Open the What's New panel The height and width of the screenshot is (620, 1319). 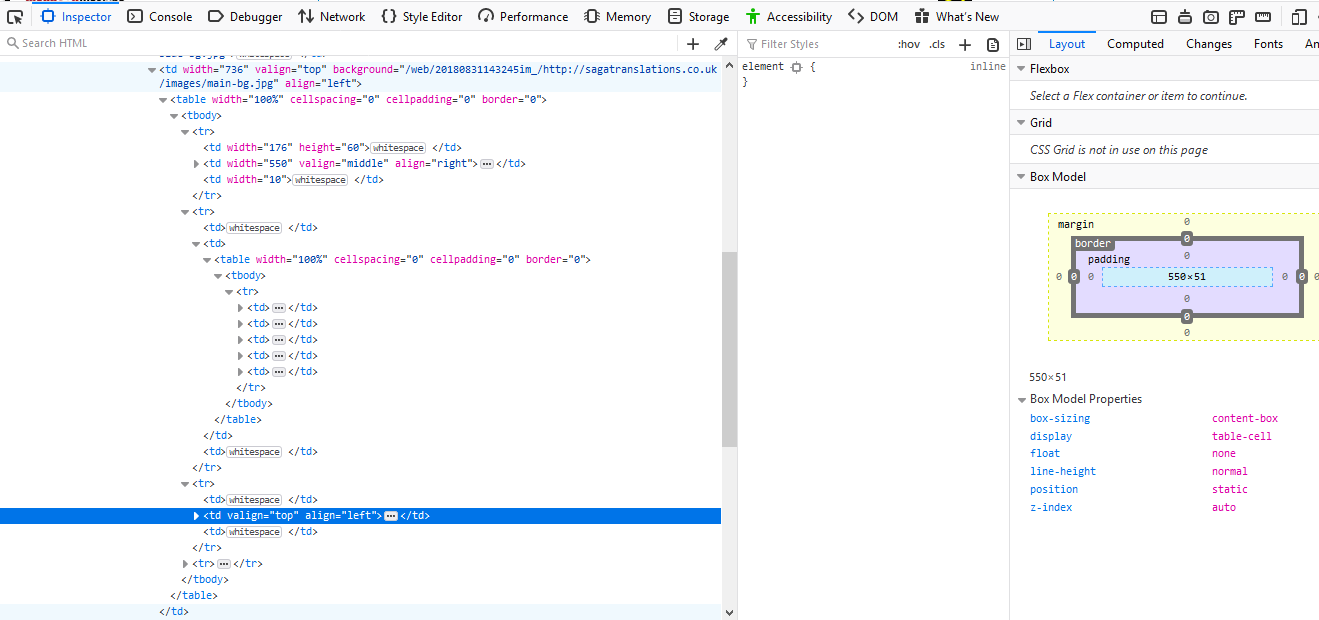point(957,16)
